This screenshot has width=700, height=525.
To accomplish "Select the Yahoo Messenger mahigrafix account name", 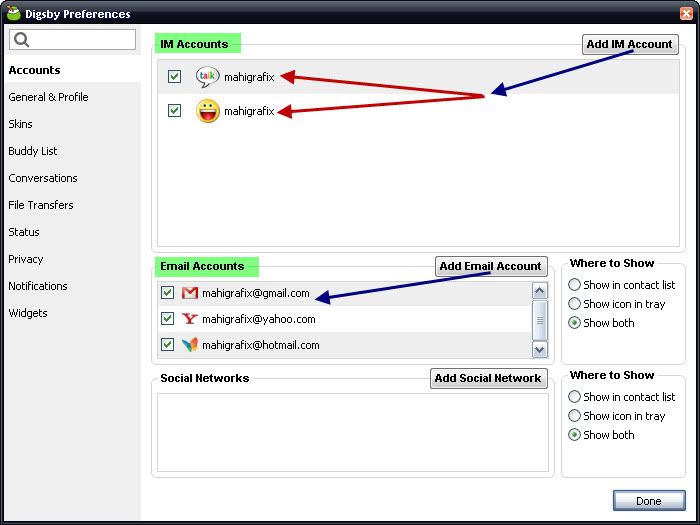I will 249,111.
